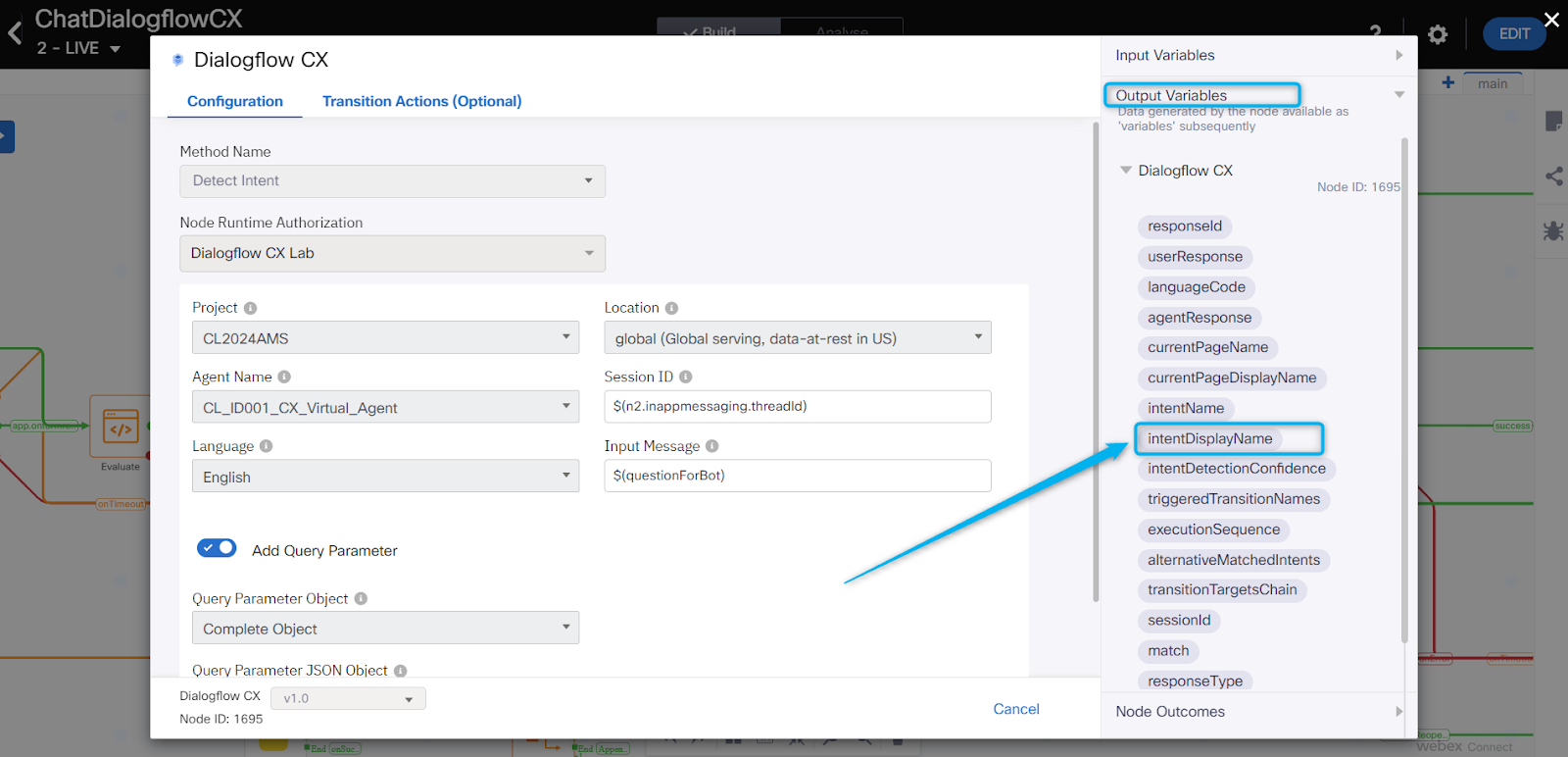This screenshot has width=1568, height=757.
Task: Click info icon next to Input Message
Action: (712, 446)
